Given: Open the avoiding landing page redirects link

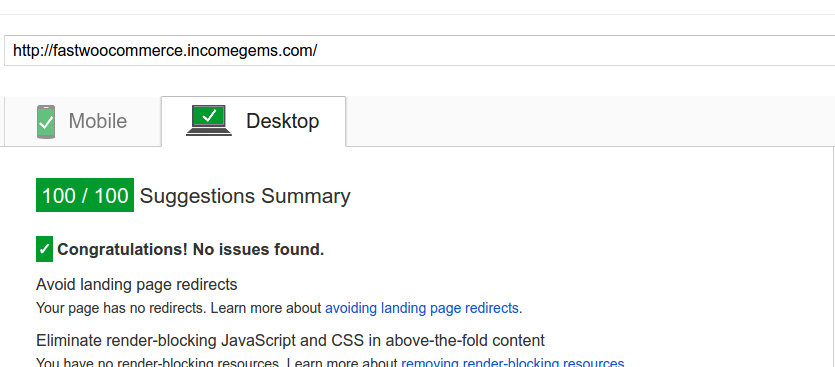Looking at the screenshot, I should pos(422,308).
